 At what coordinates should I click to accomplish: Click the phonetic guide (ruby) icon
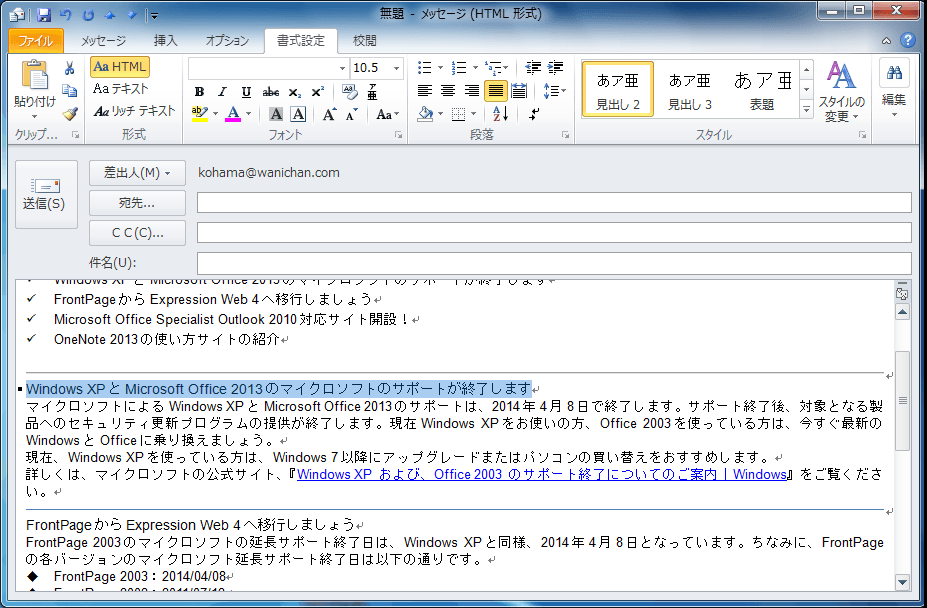pos(372,92)
